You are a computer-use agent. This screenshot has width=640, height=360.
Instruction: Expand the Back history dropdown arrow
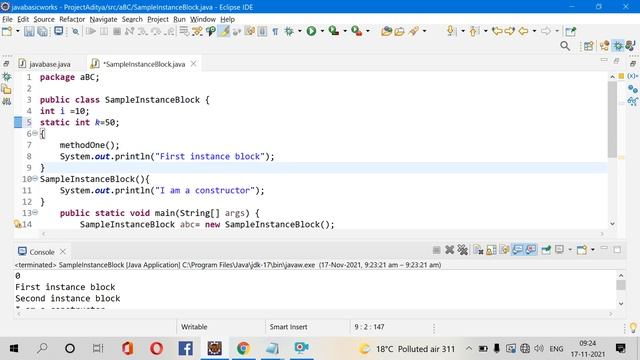534,31
